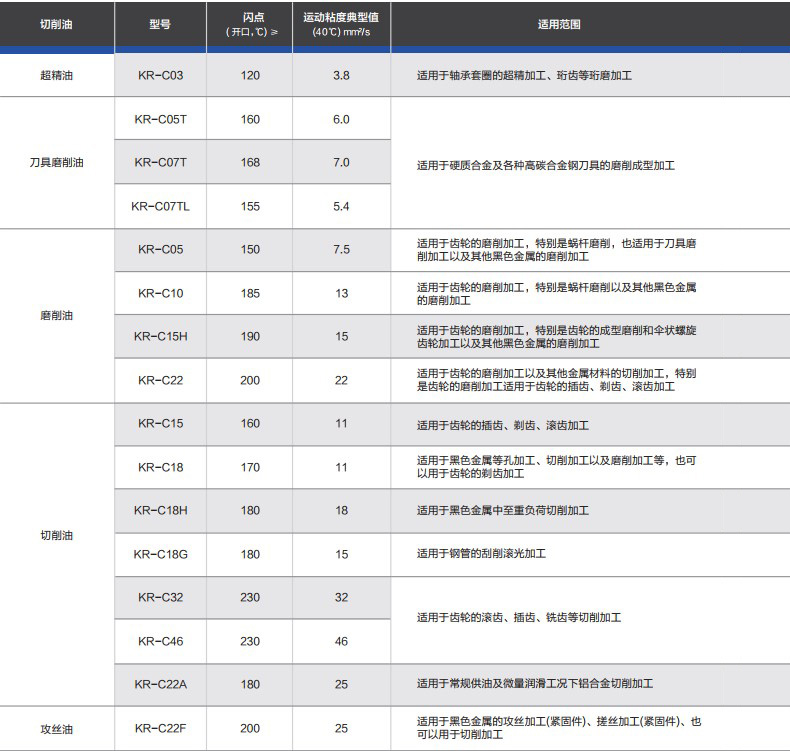Select the flash point value 168

(250, 162)
